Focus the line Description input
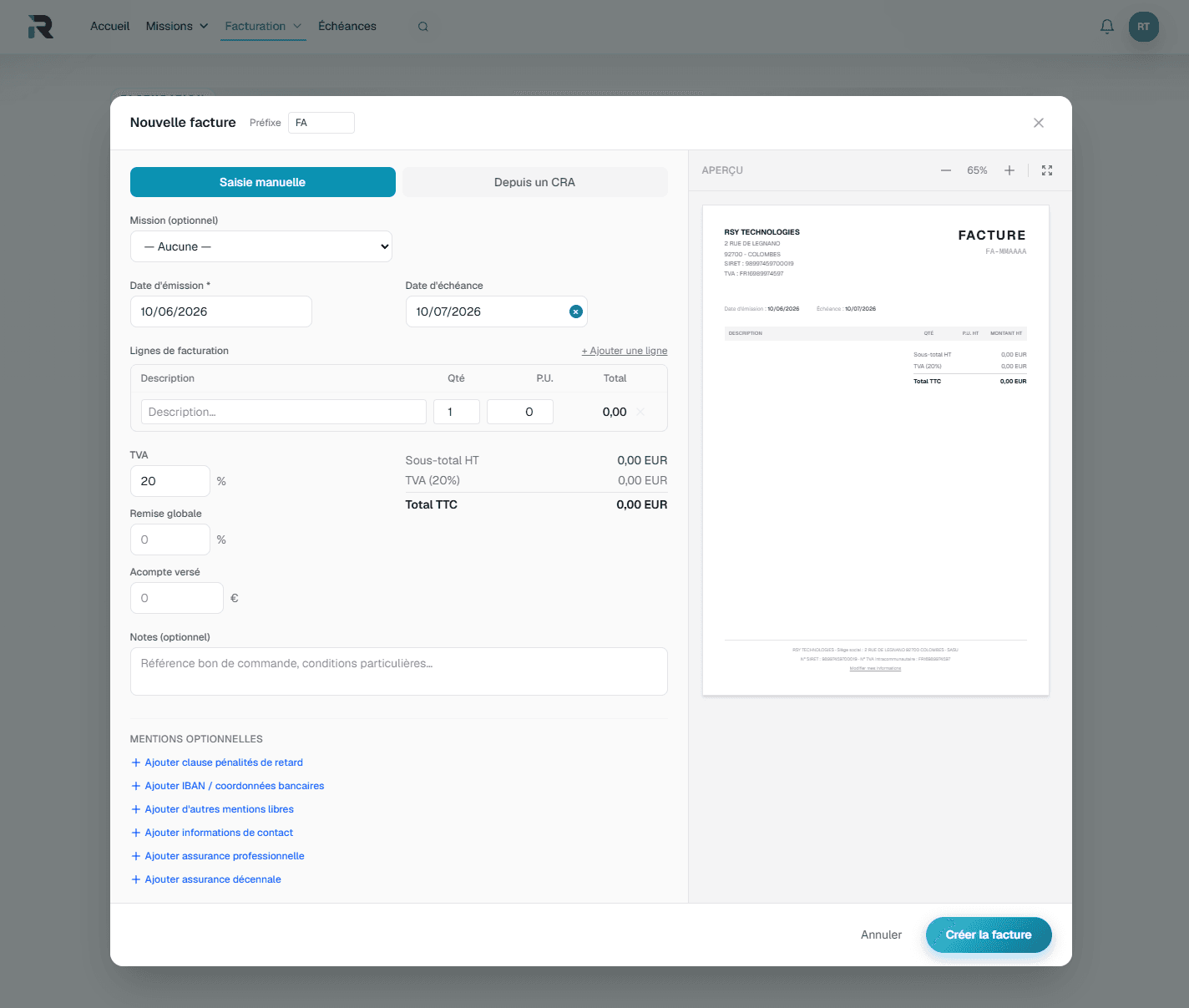The image size is (1189, 1008). coord(284,412)
